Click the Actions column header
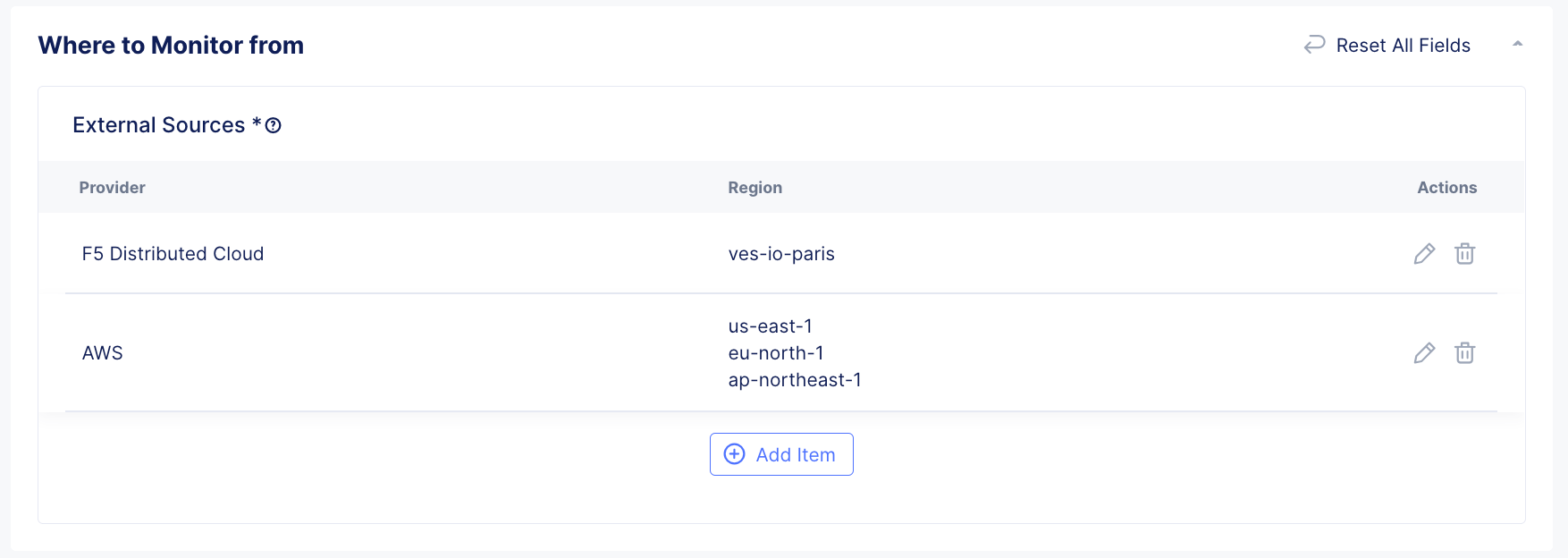Viewport: 1568px width, 558px height. [1446, 188]
